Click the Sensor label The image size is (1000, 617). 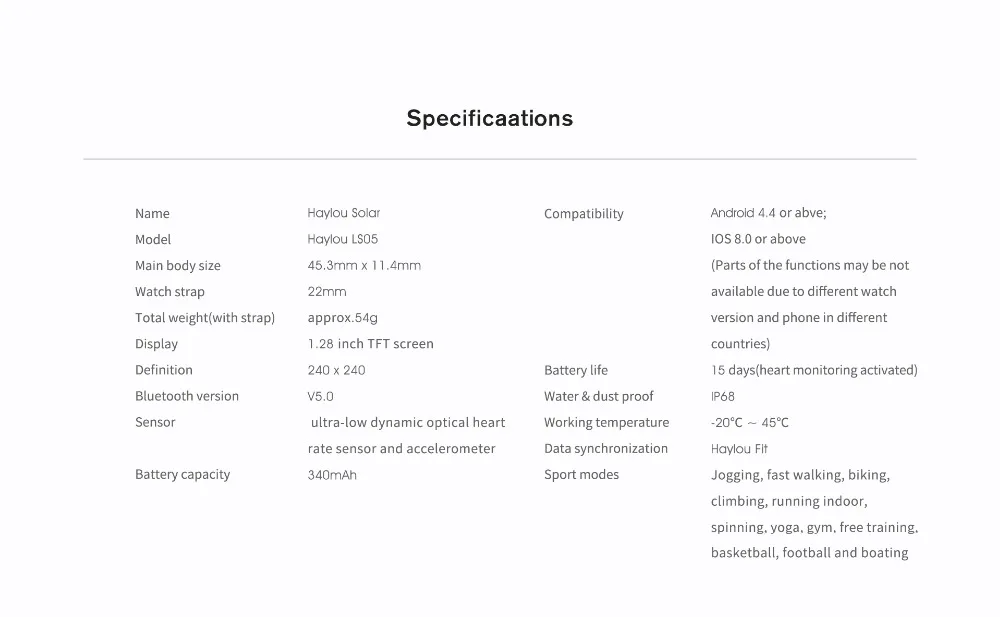pyautogui.click(x=155, y=422)
